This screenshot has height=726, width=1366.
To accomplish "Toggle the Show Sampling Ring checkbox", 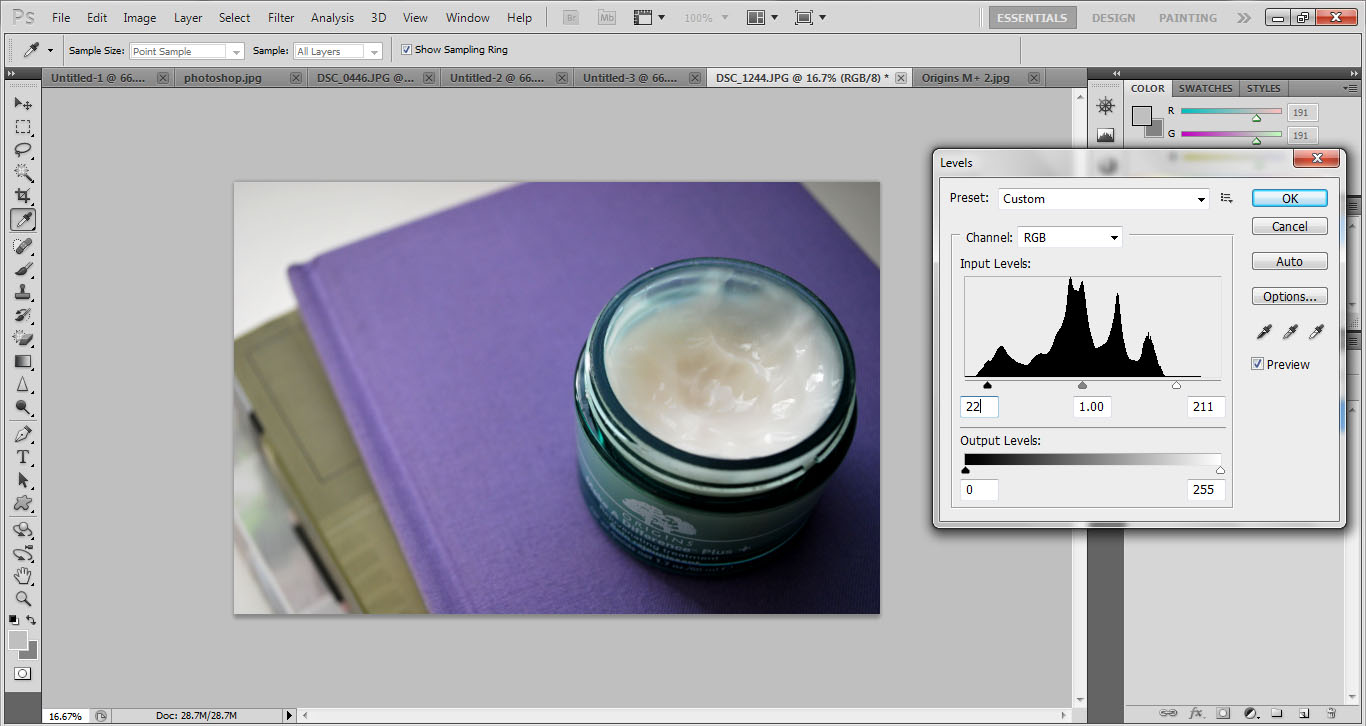I will [x=406, y=50].
